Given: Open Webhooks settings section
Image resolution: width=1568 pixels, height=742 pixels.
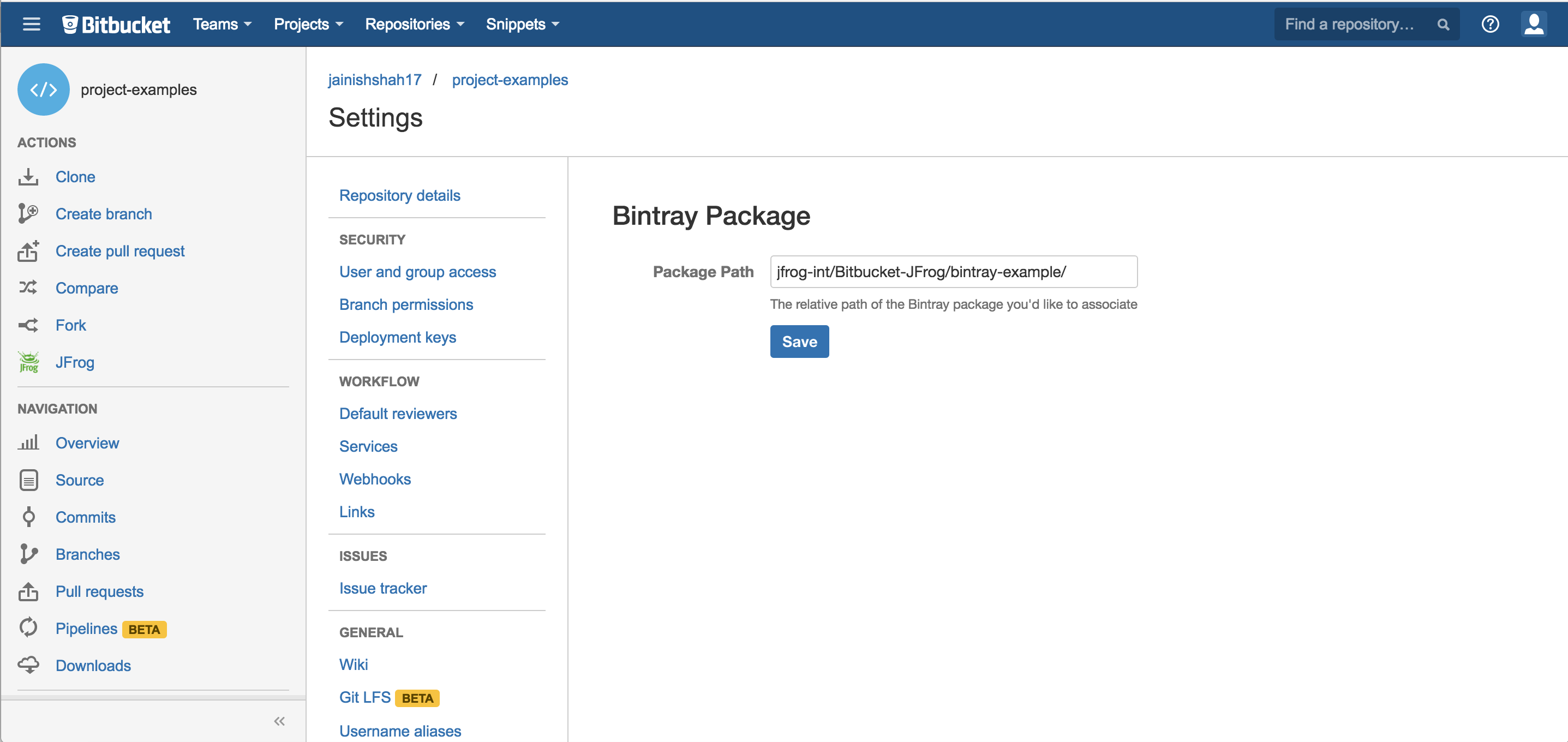Looking at the screenshot, I should click(375, 479).
